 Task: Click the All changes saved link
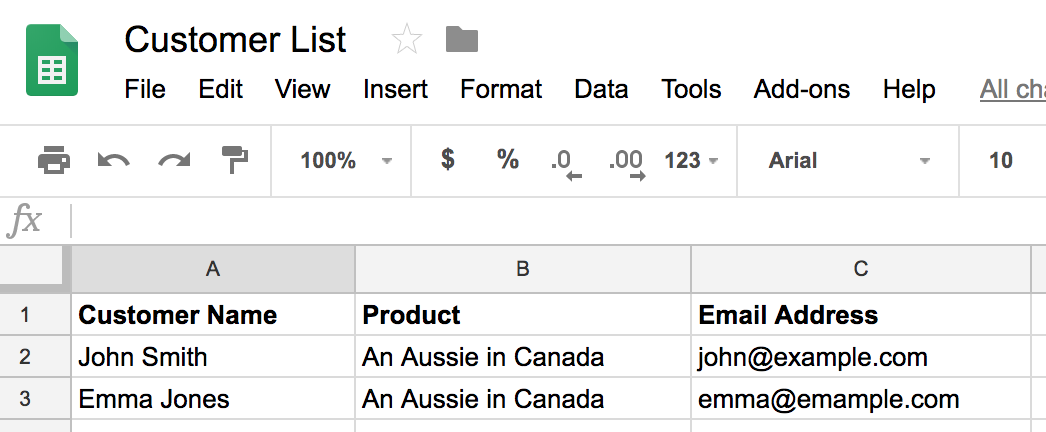coord(1013,89)
